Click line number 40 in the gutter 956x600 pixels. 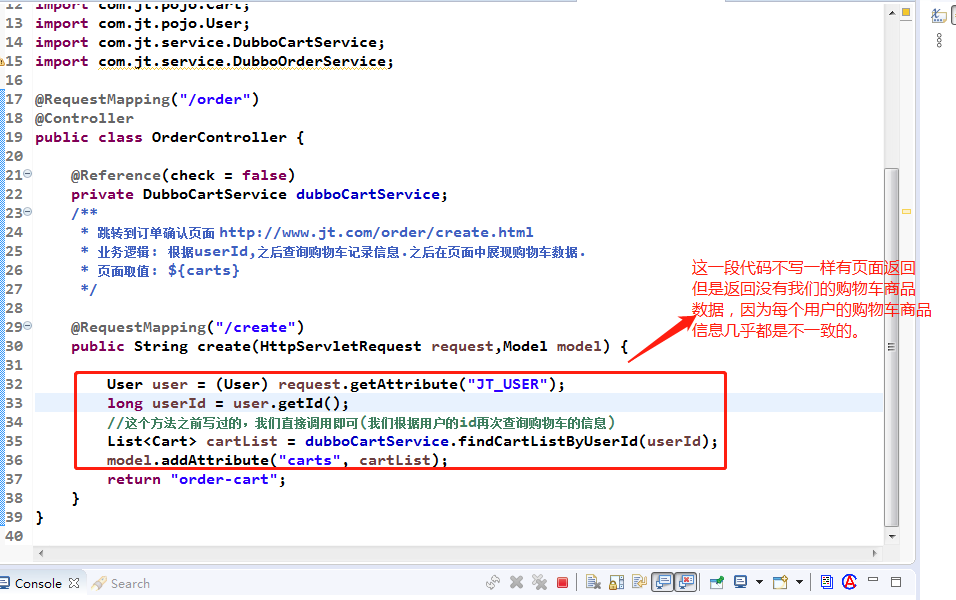coord(13,536)
